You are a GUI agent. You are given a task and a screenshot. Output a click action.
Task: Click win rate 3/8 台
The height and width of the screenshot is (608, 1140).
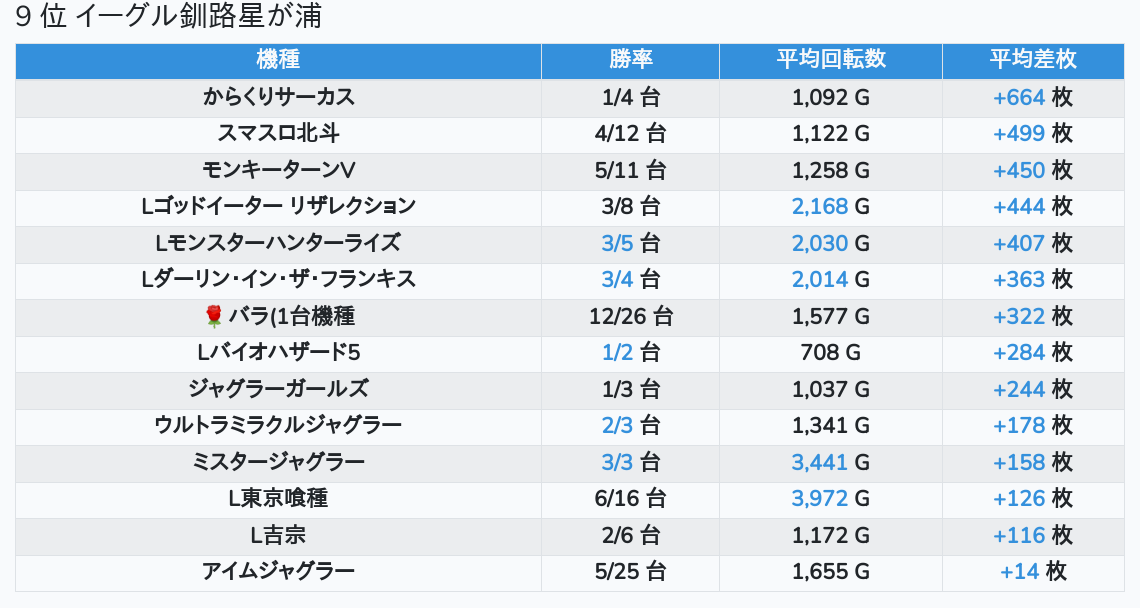coord(630,207)
